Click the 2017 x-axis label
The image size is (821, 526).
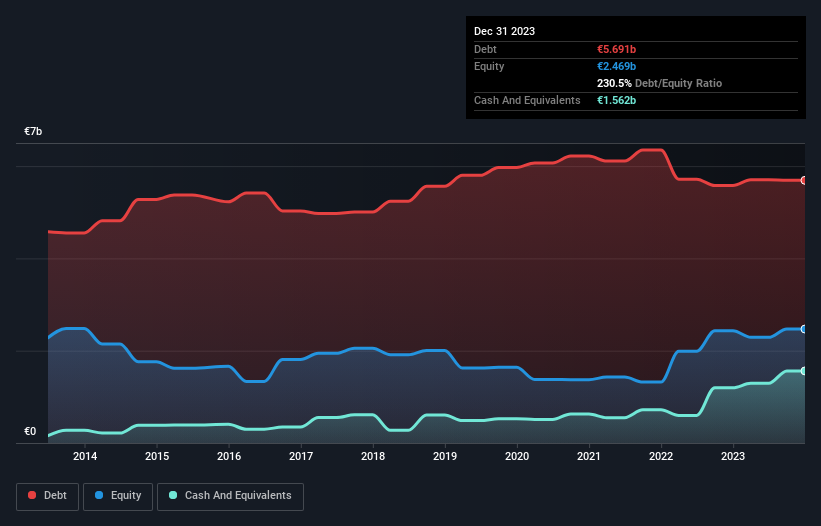click(301, 456)
